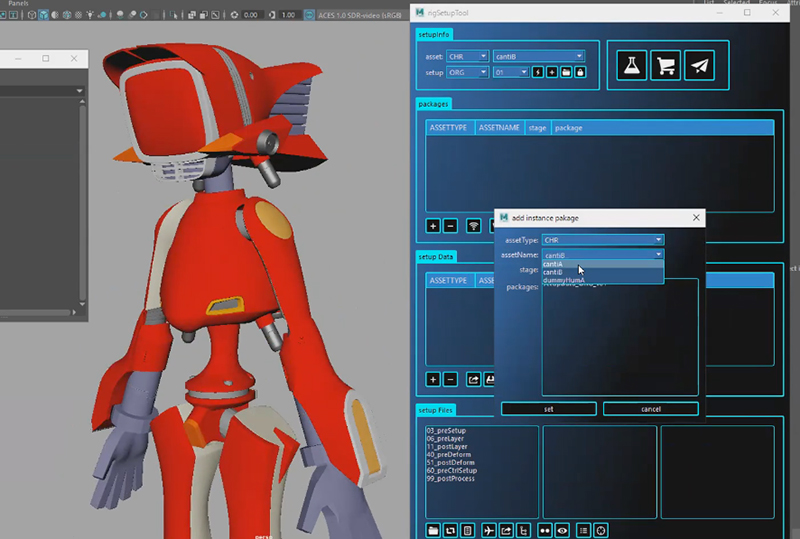800x539 pixels.
Task: Add setup data with the plus button
Action: pyautogui.click(x=433, y=379)
